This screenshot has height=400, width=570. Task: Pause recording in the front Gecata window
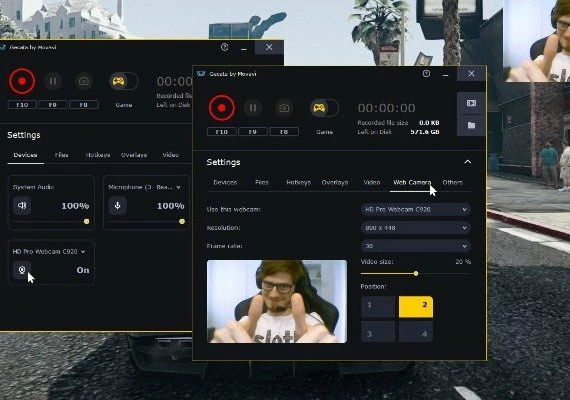click(x=253, y=108)
